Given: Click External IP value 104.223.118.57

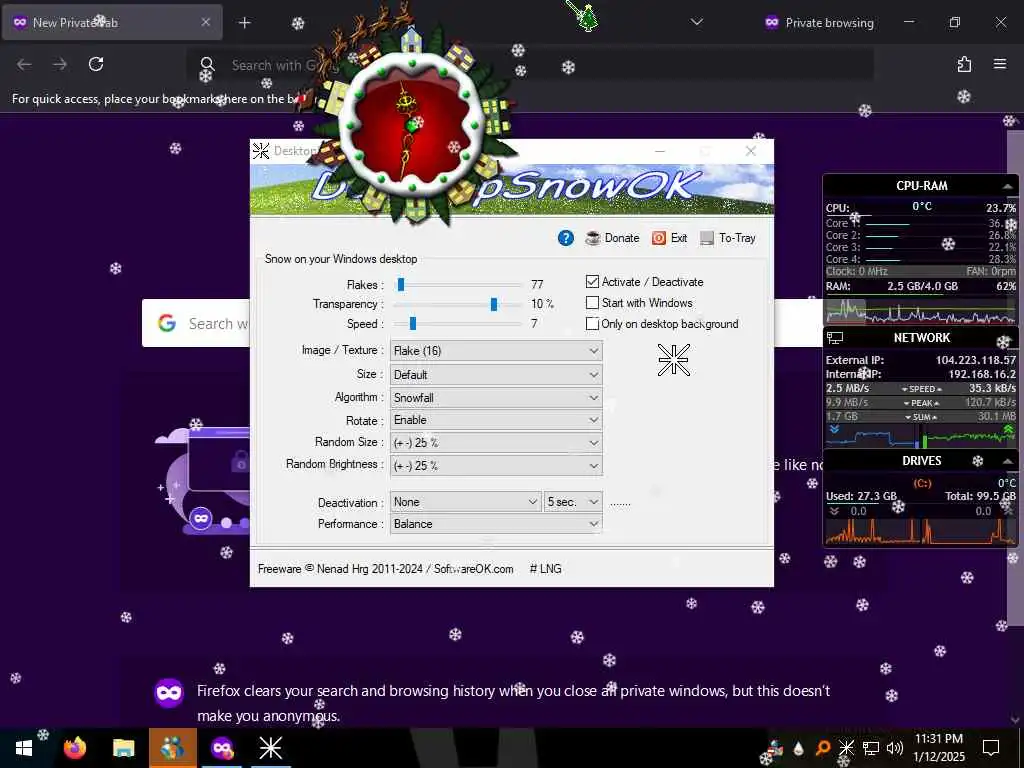Looking at the screenshot, I should click(x=976, y=360).
